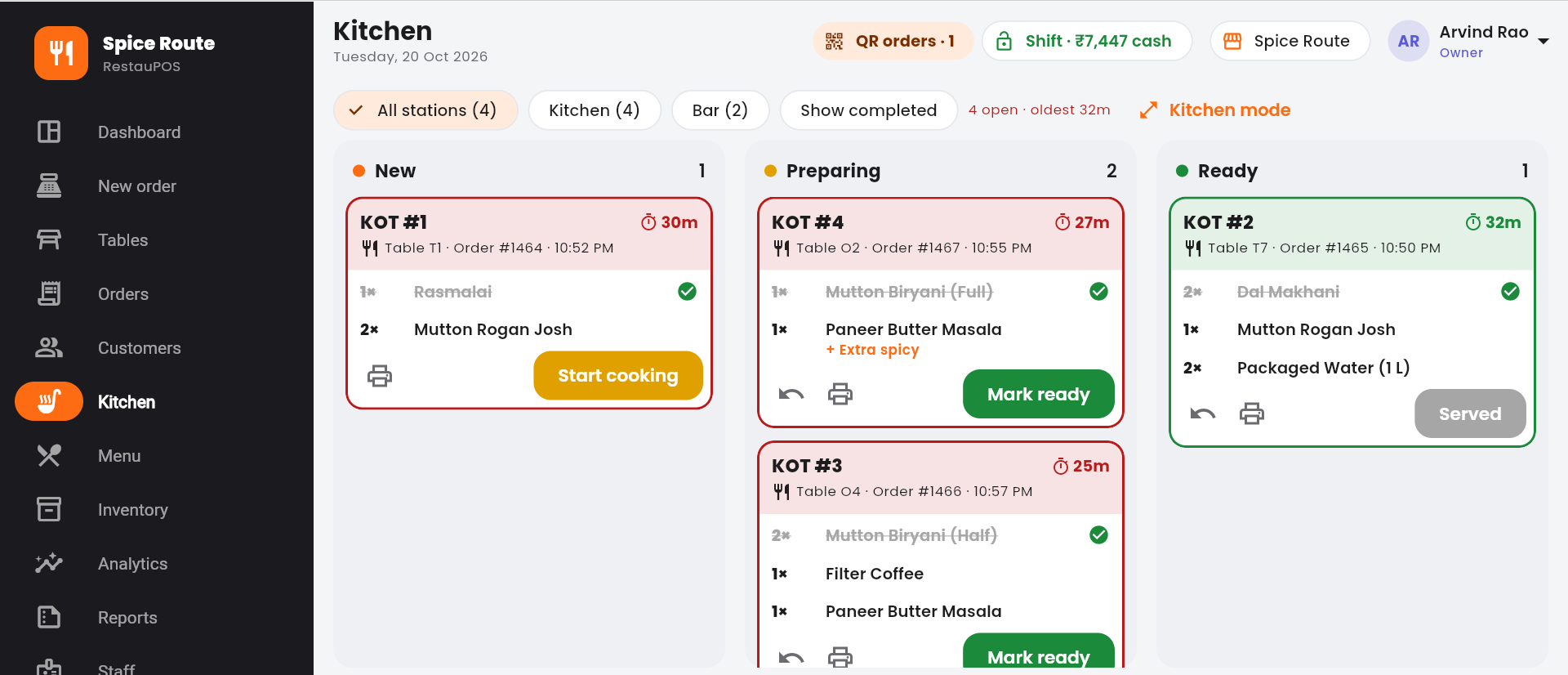Open the Reports document icon
The height and width of the screenshot is (675, 1568).
coord(49,617)
